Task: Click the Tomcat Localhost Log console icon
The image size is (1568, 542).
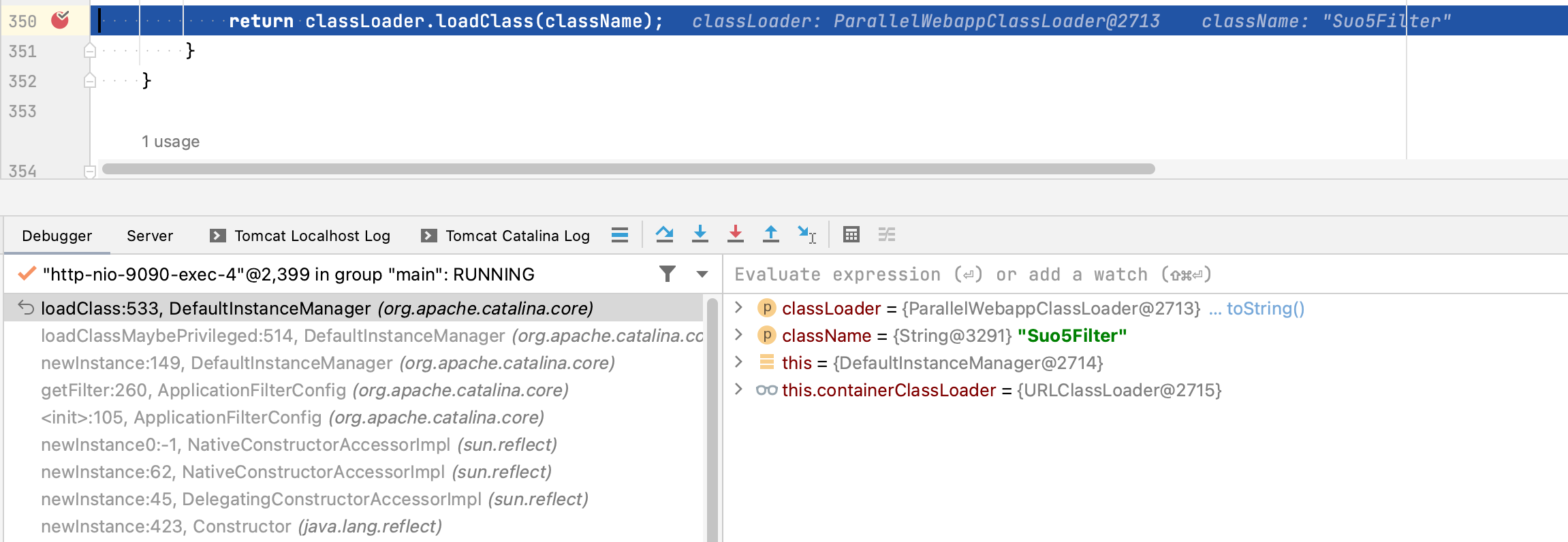Action: coord(218,236)
